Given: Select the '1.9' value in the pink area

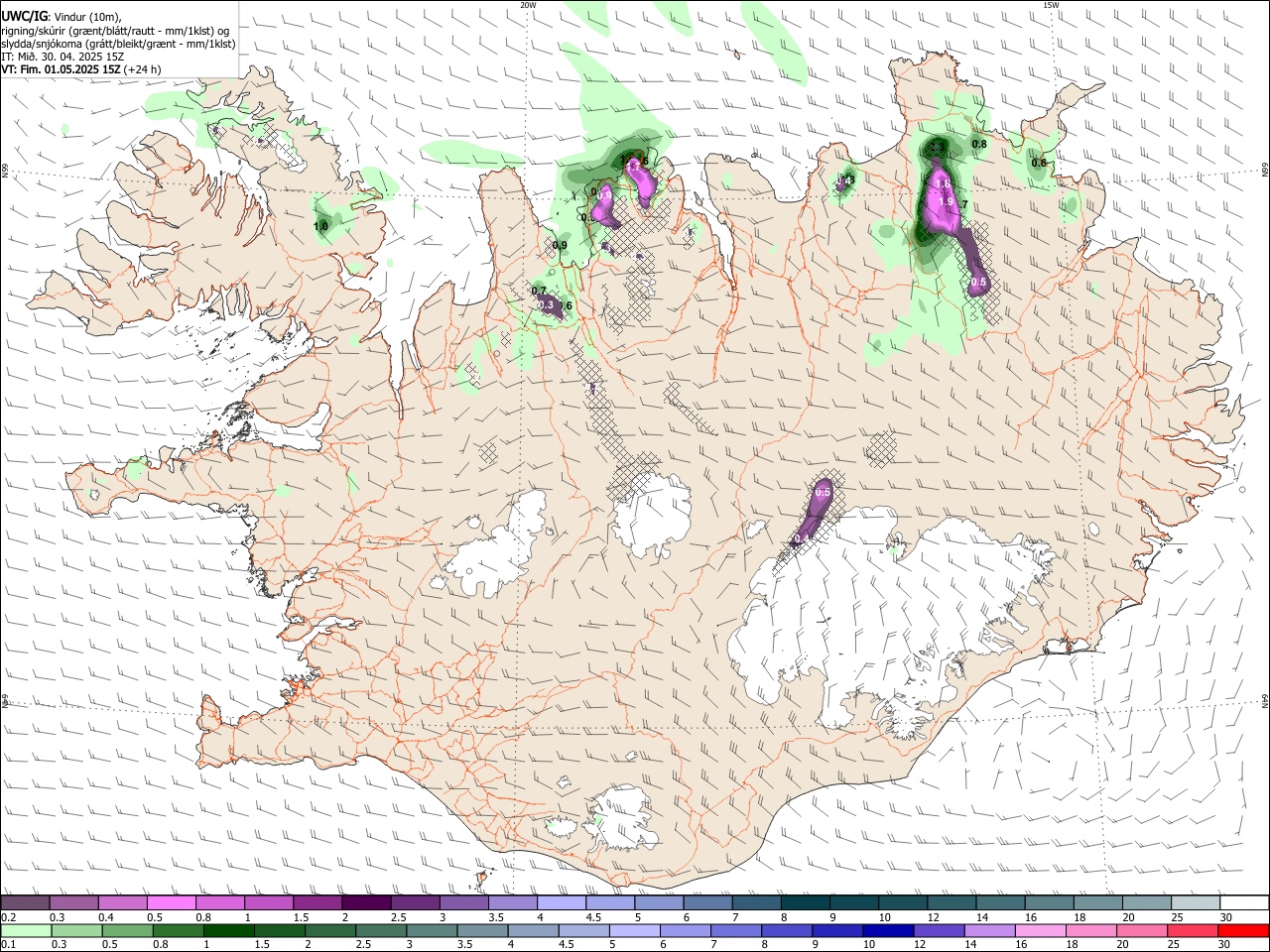Looking at the screenshot, I should [946, 201].
